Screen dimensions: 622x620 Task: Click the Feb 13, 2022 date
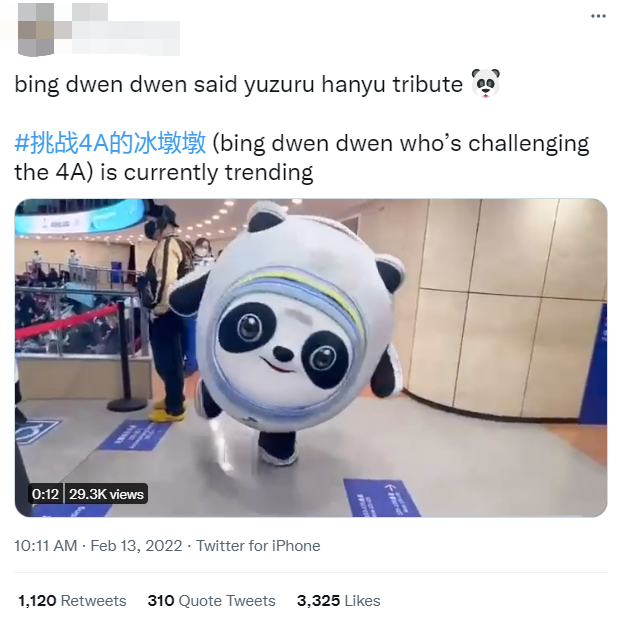[x=136, y=545]
